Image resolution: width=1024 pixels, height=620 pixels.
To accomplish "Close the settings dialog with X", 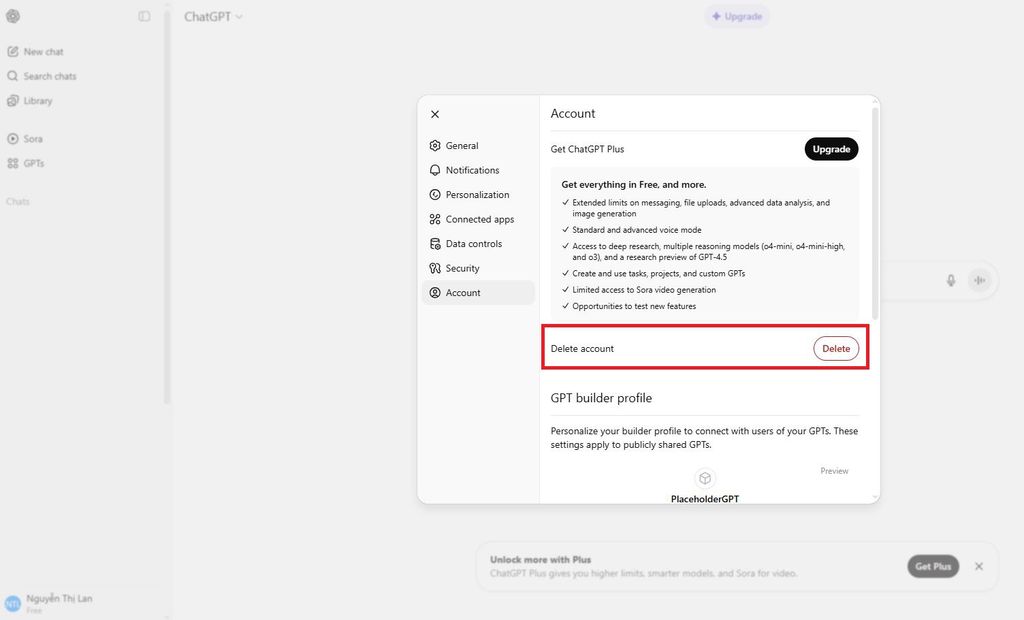I will [435, 114].
